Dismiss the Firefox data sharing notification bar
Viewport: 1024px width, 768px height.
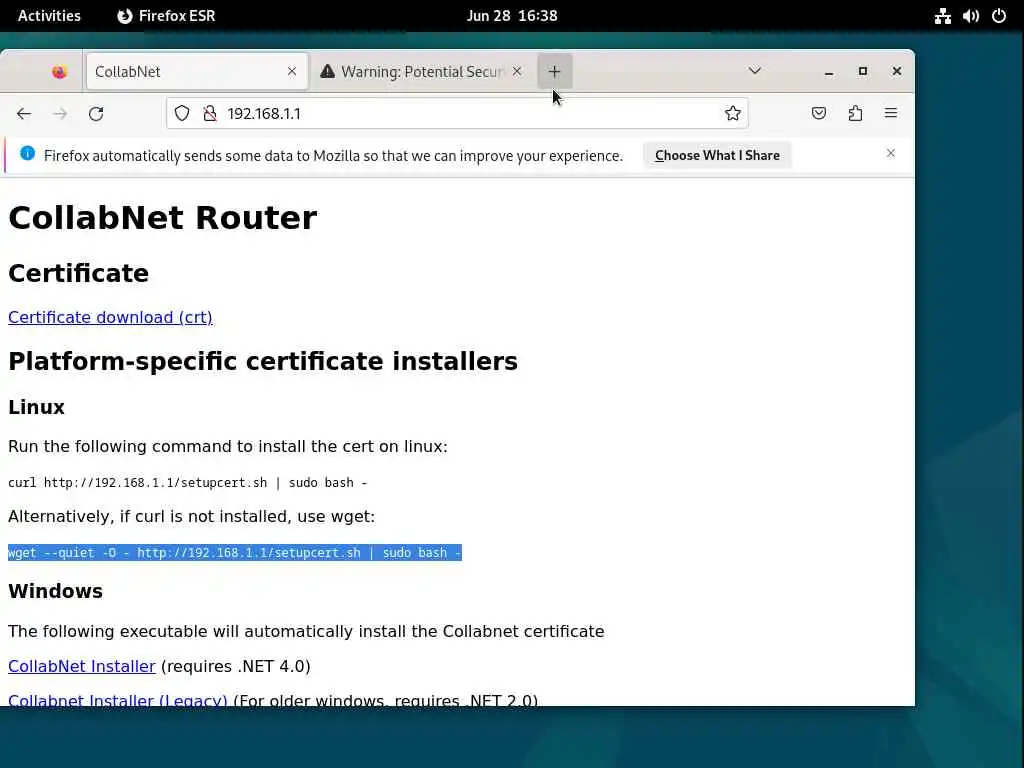pyautogui.click(x=891, y=153)
